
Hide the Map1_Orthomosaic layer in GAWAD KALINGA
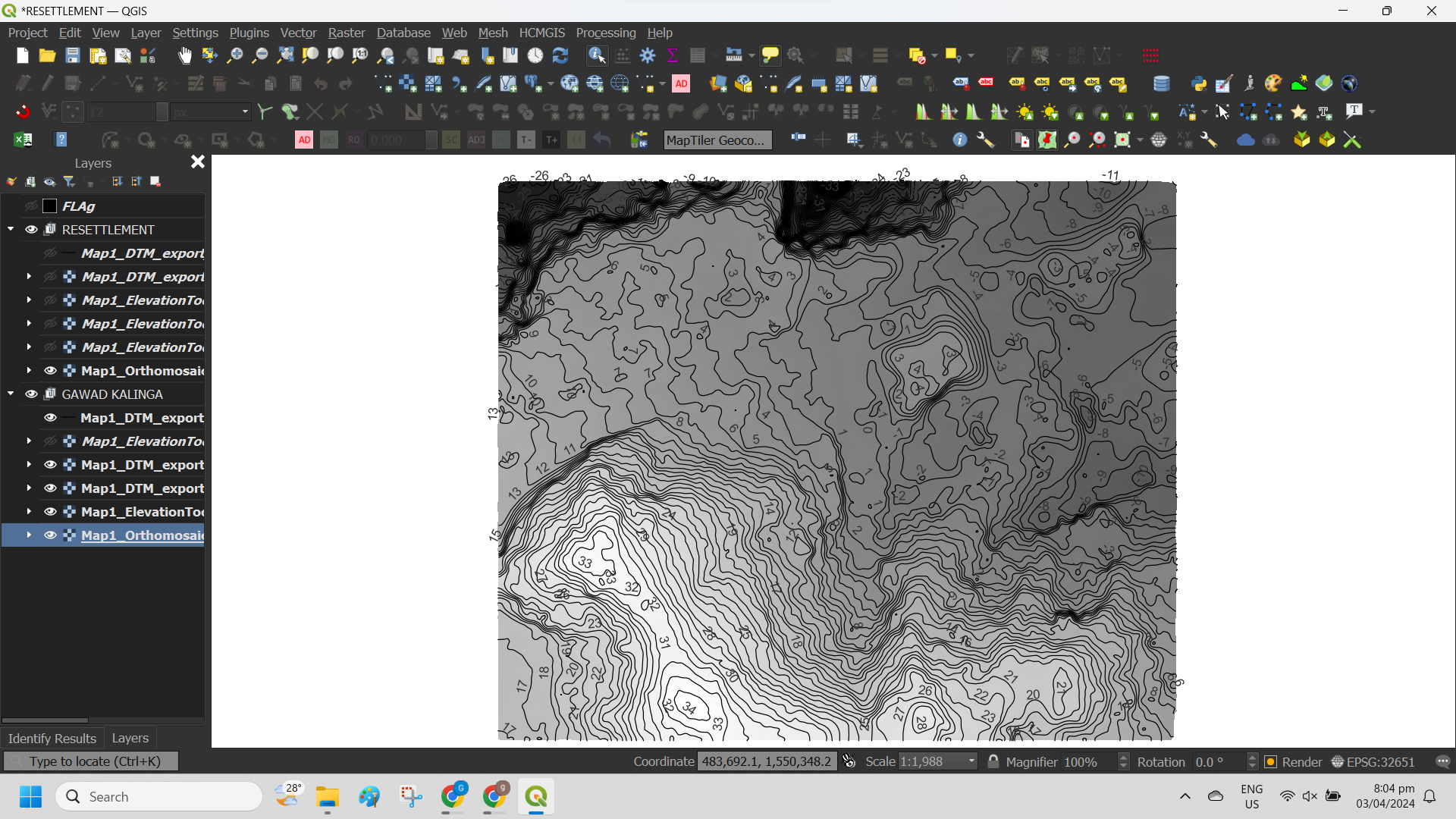(x=50, y=535)
